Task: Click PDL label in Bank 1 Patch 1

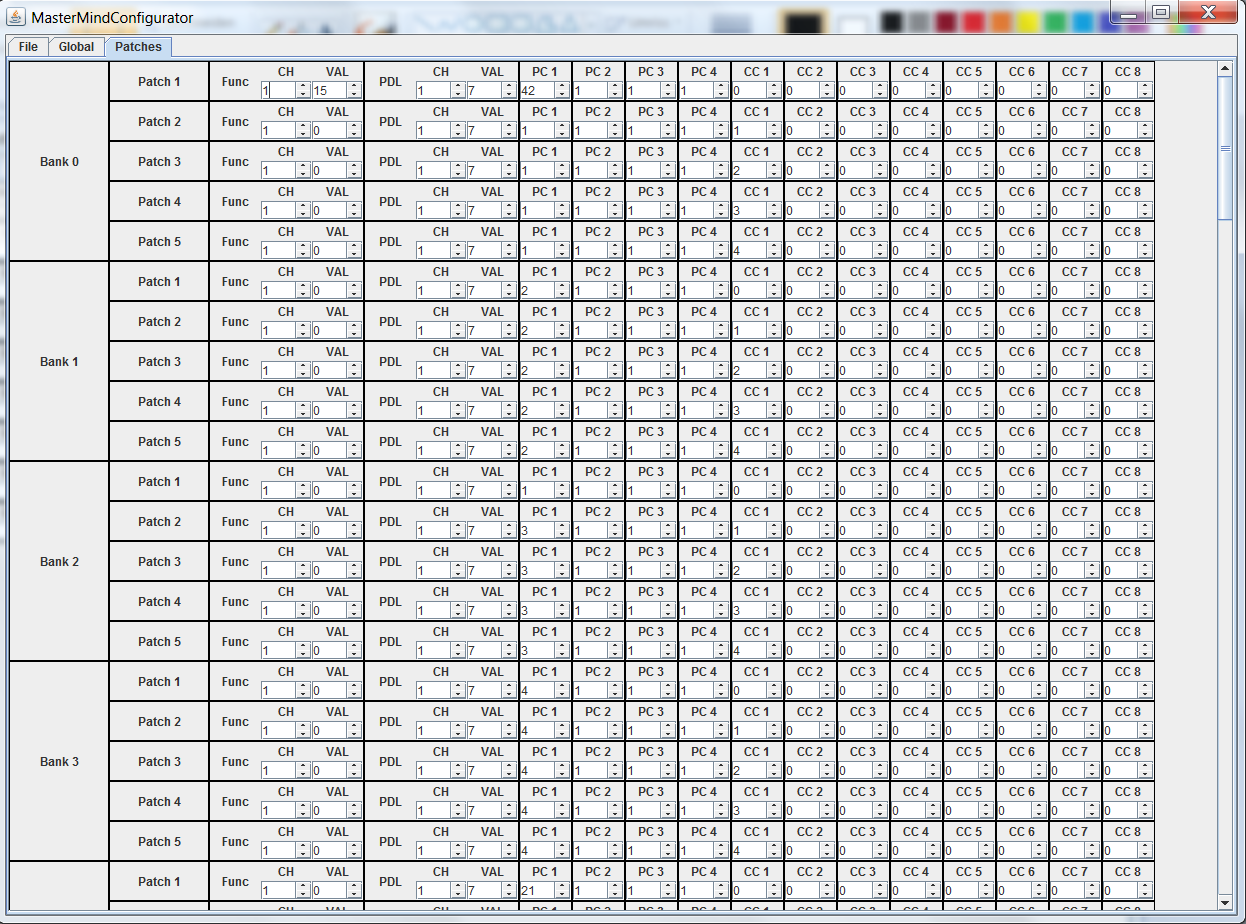Action: click(390, 282)
